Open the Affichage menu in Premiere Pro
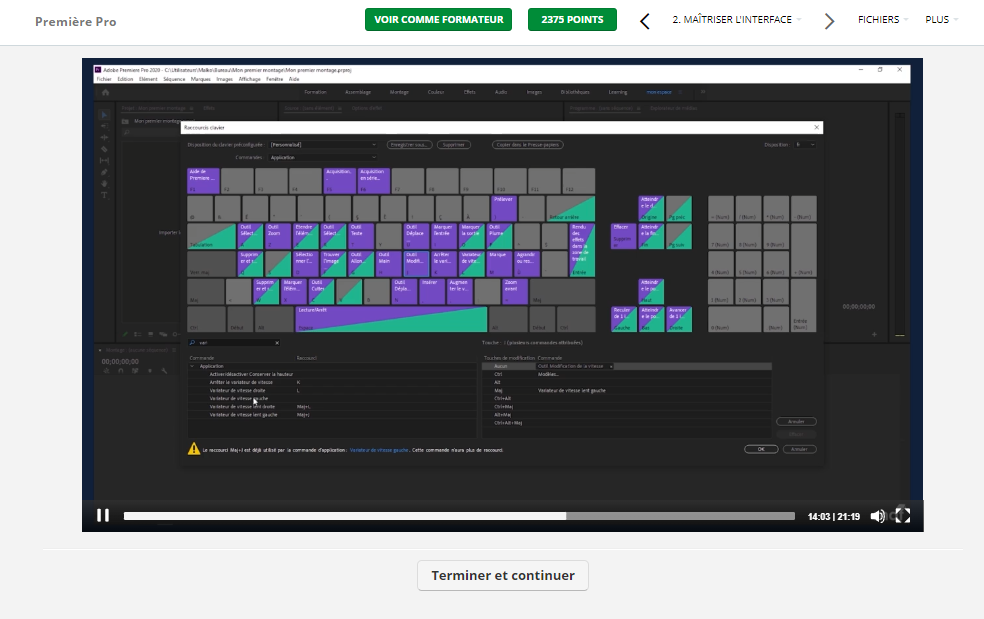Viewport: 984px width, 619px height. point(249,79)
